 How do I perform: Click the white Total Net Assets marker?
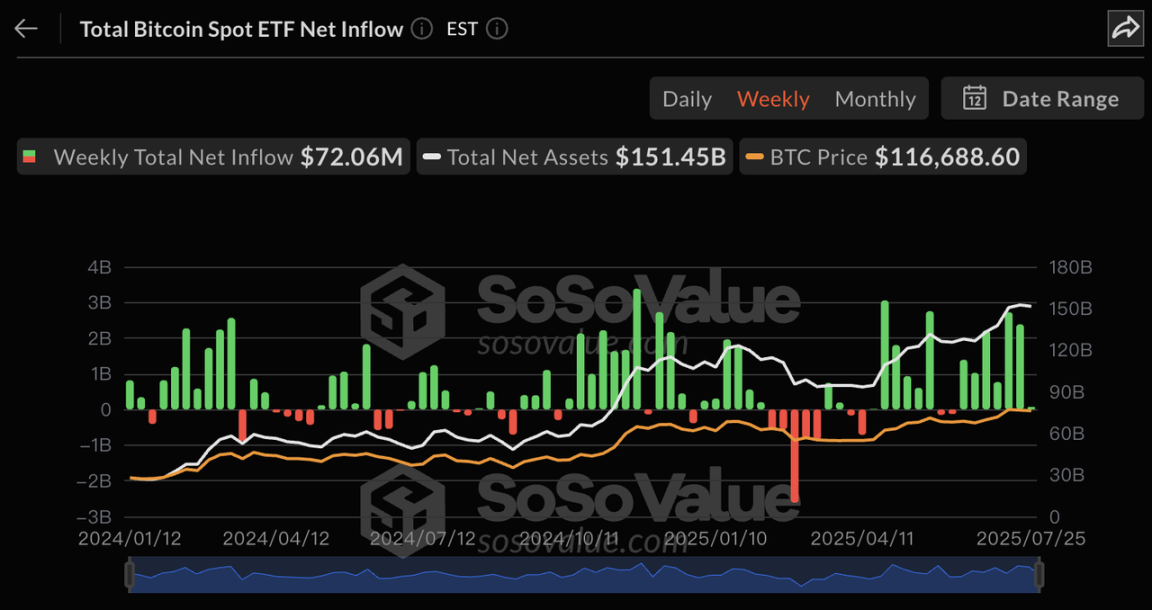(432, 157)
